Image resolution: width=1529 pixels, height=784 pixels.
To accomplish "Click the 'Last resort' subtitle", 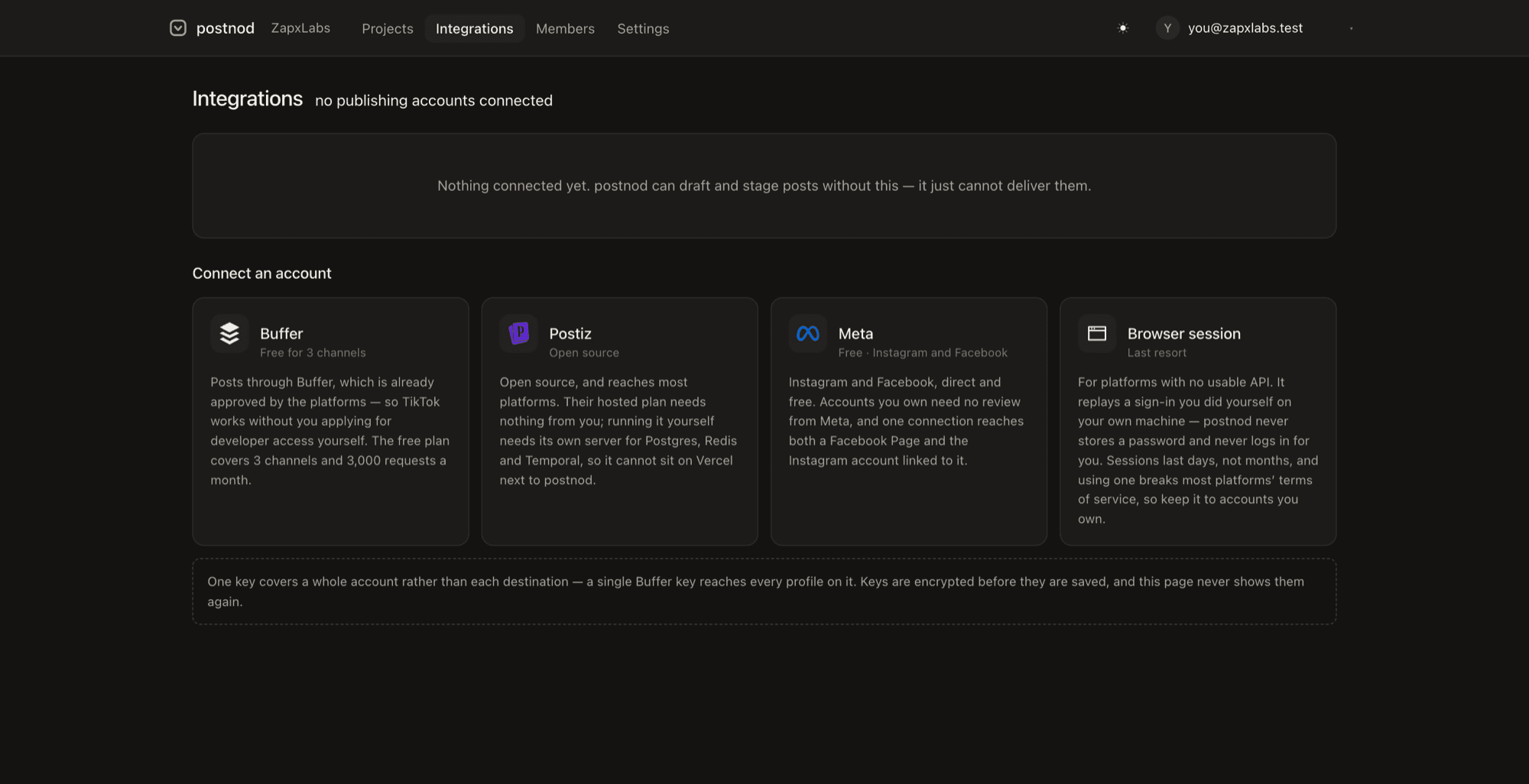I will (1157, 353).
